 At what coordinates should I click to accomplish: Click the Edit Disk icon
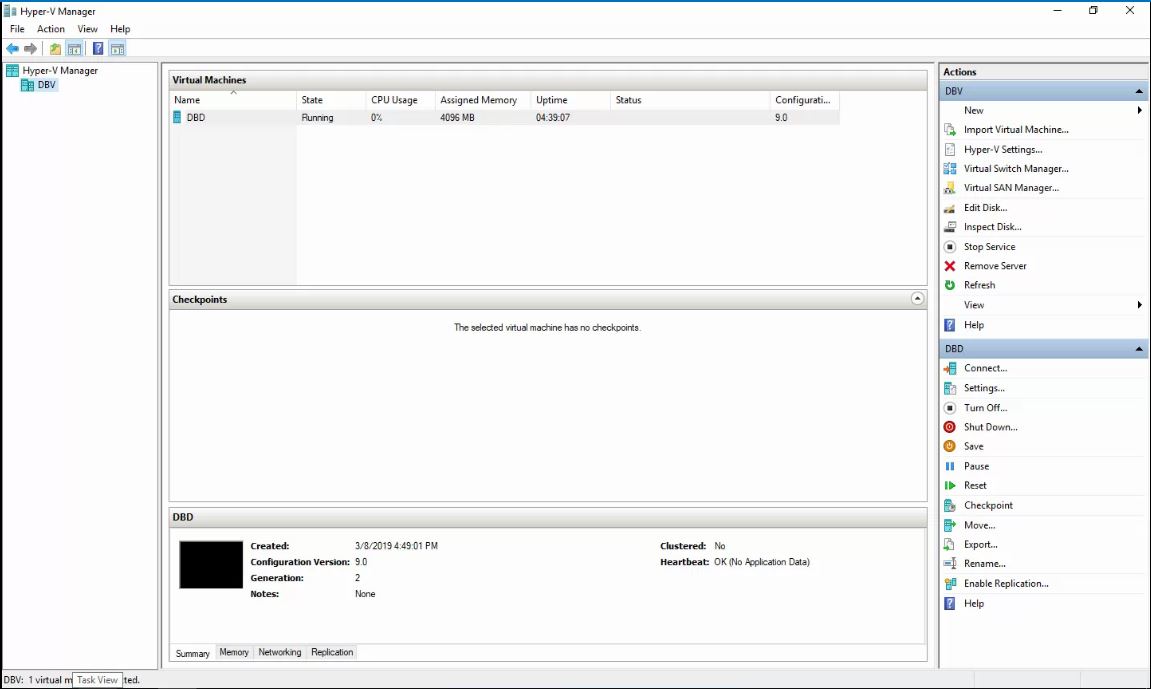950,208
